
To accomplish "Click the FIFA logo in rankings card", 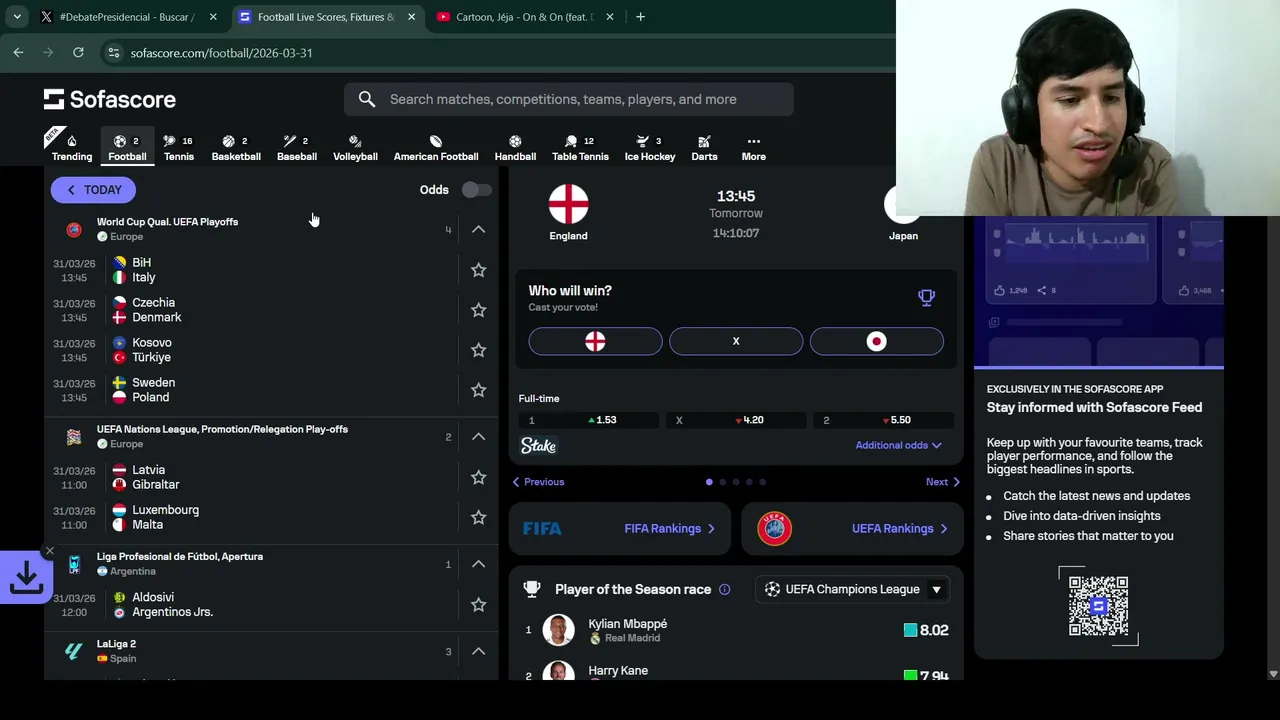I will click(x=542, y=528).
